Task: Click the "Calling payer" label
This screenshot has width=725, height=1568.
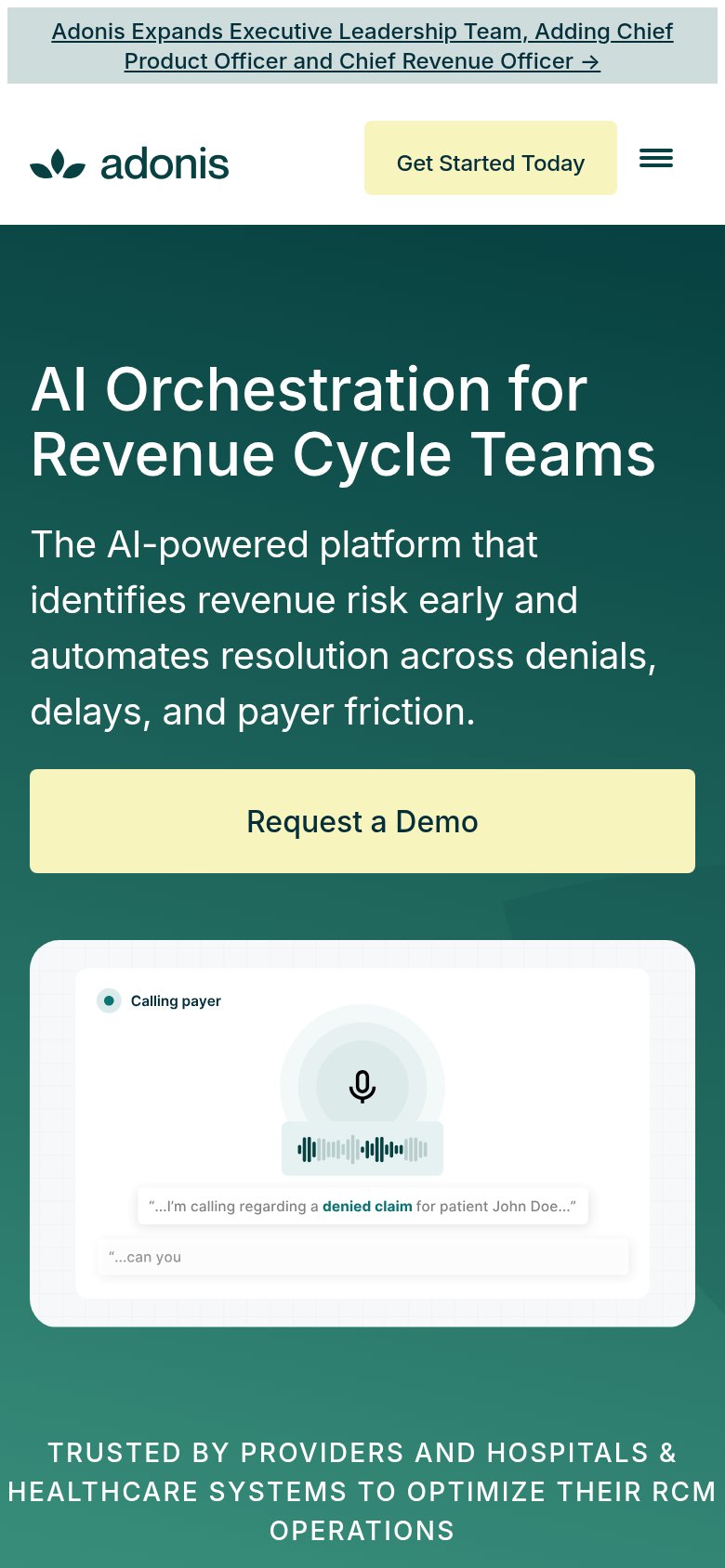Action: [x=176, y=1000]
